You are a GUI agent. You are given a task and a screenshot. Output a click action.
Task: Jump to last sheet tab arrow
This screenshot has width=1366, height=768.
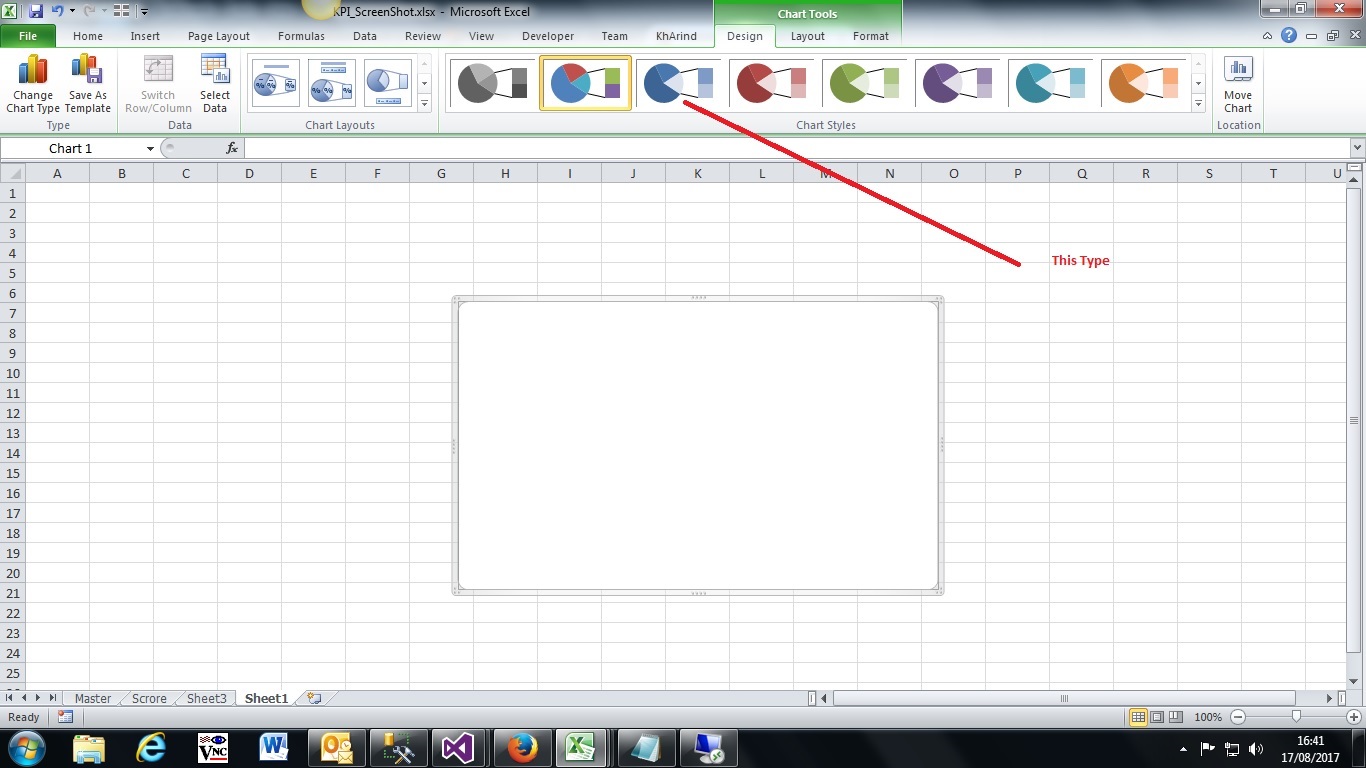[x=53, y=698]
